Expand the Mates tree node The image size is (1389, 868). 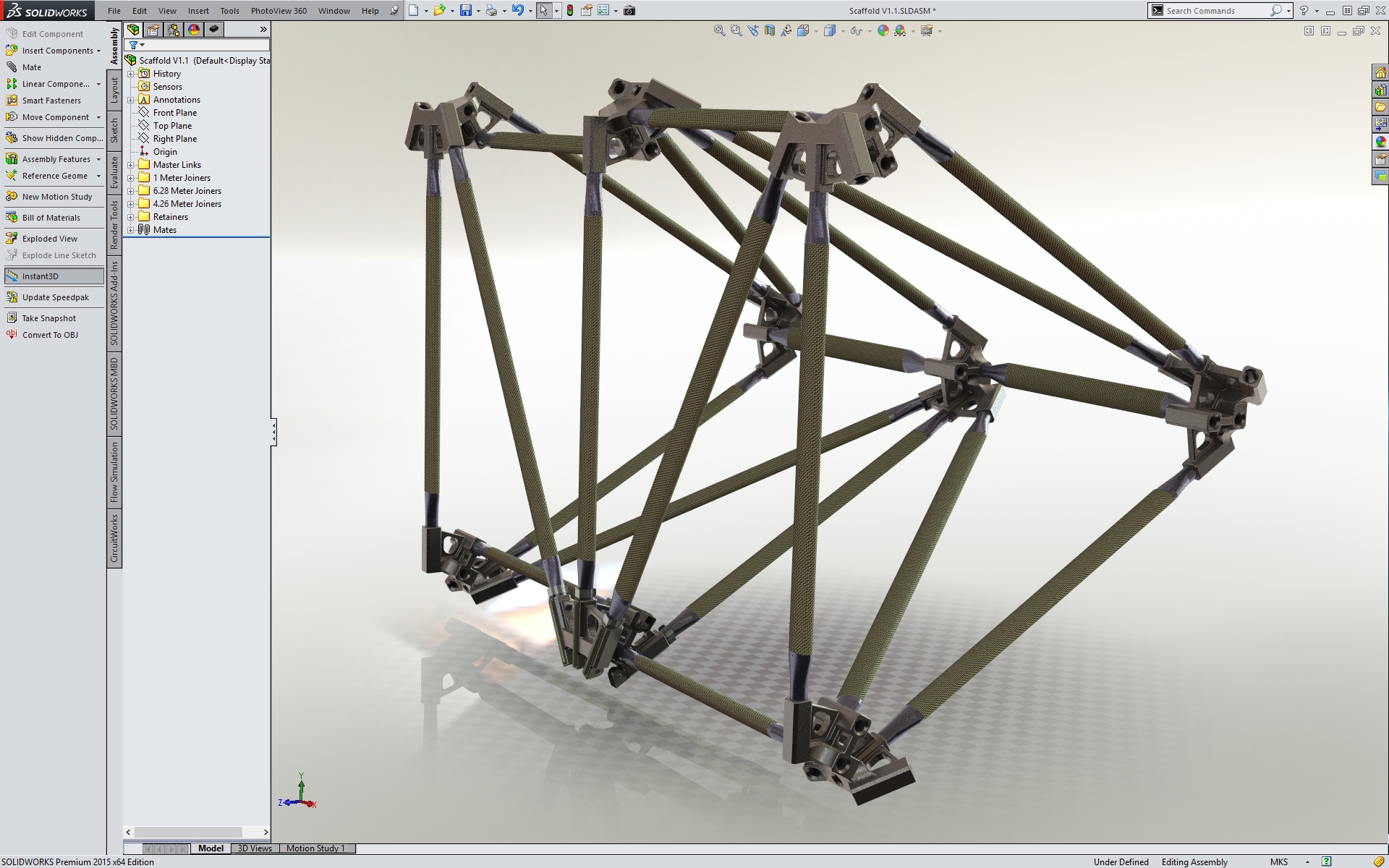click(x=131, y=230)
